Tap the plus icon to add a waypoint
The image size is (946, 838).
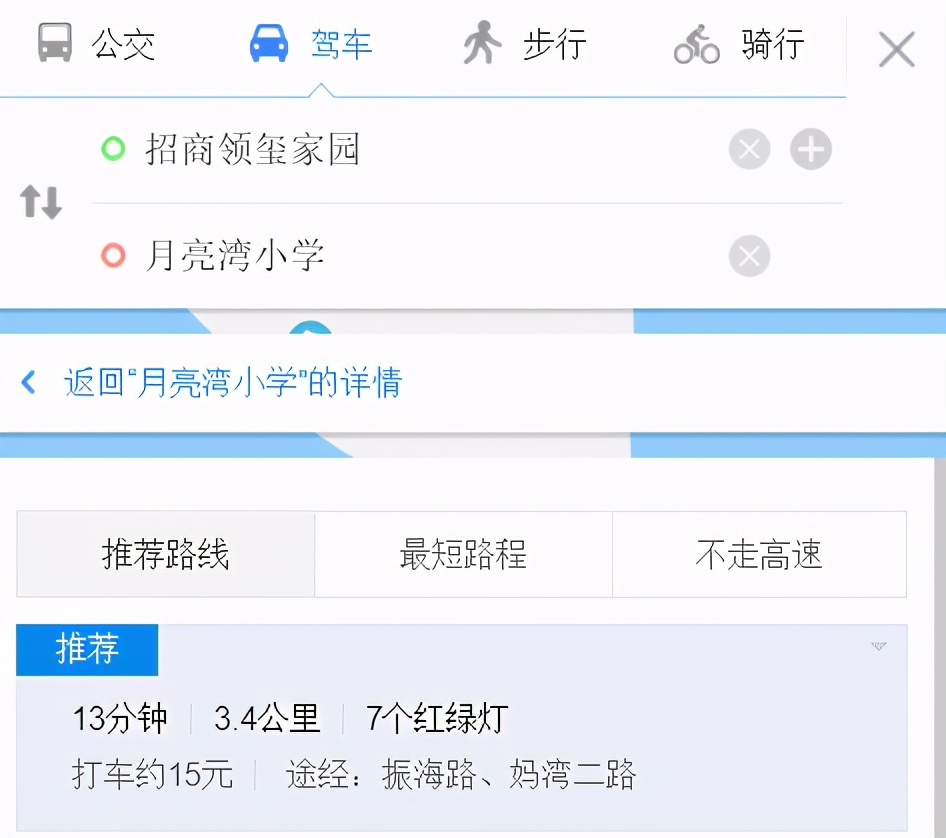[811, 149]
